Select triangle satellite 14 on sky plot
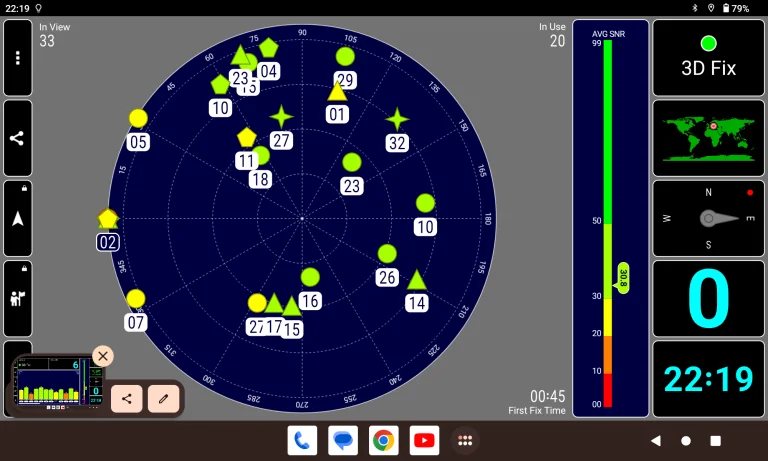The image size is (768, 461). pos(417,280)
